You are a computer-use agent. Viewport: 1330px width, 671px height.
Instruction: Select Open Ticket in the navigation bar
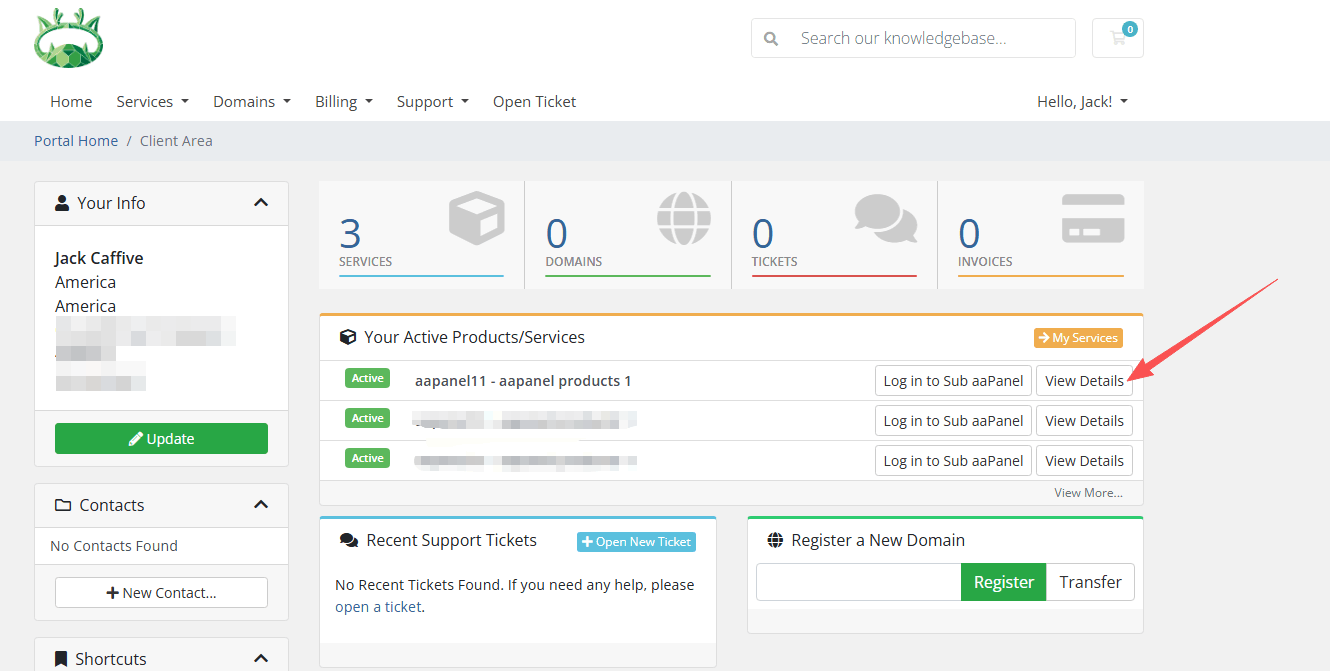534,102
